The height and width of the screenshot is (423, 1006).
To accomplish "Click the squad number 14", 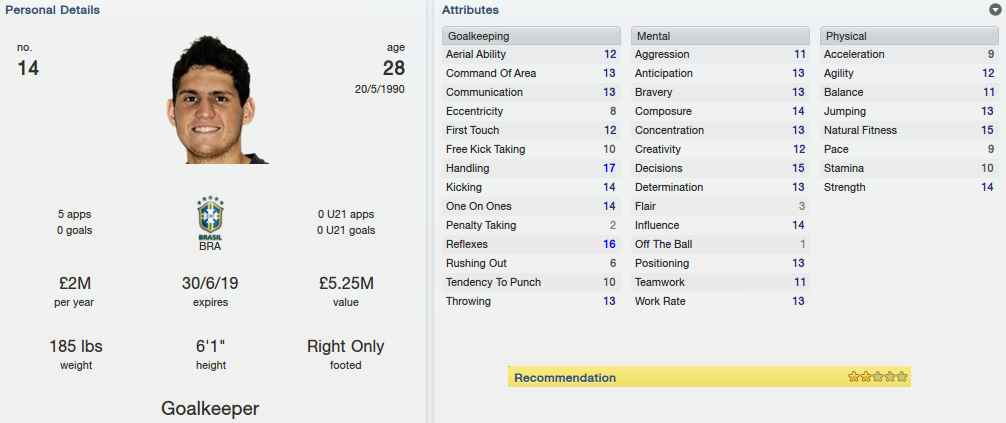I will (x=28, y=68).
